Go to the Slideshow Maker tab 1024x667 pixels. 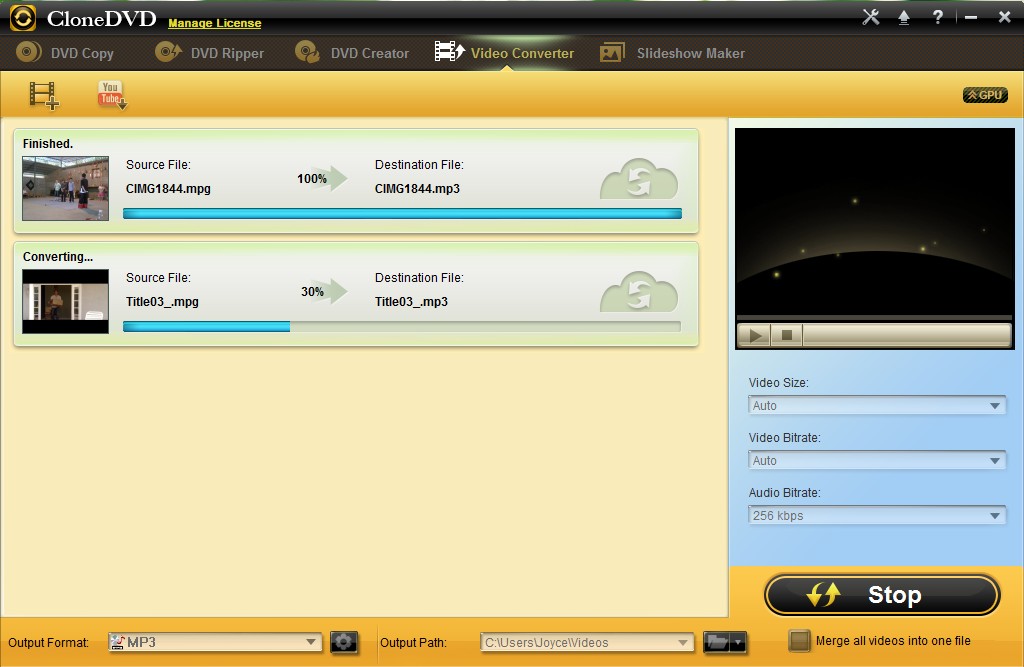pos(672,53)
